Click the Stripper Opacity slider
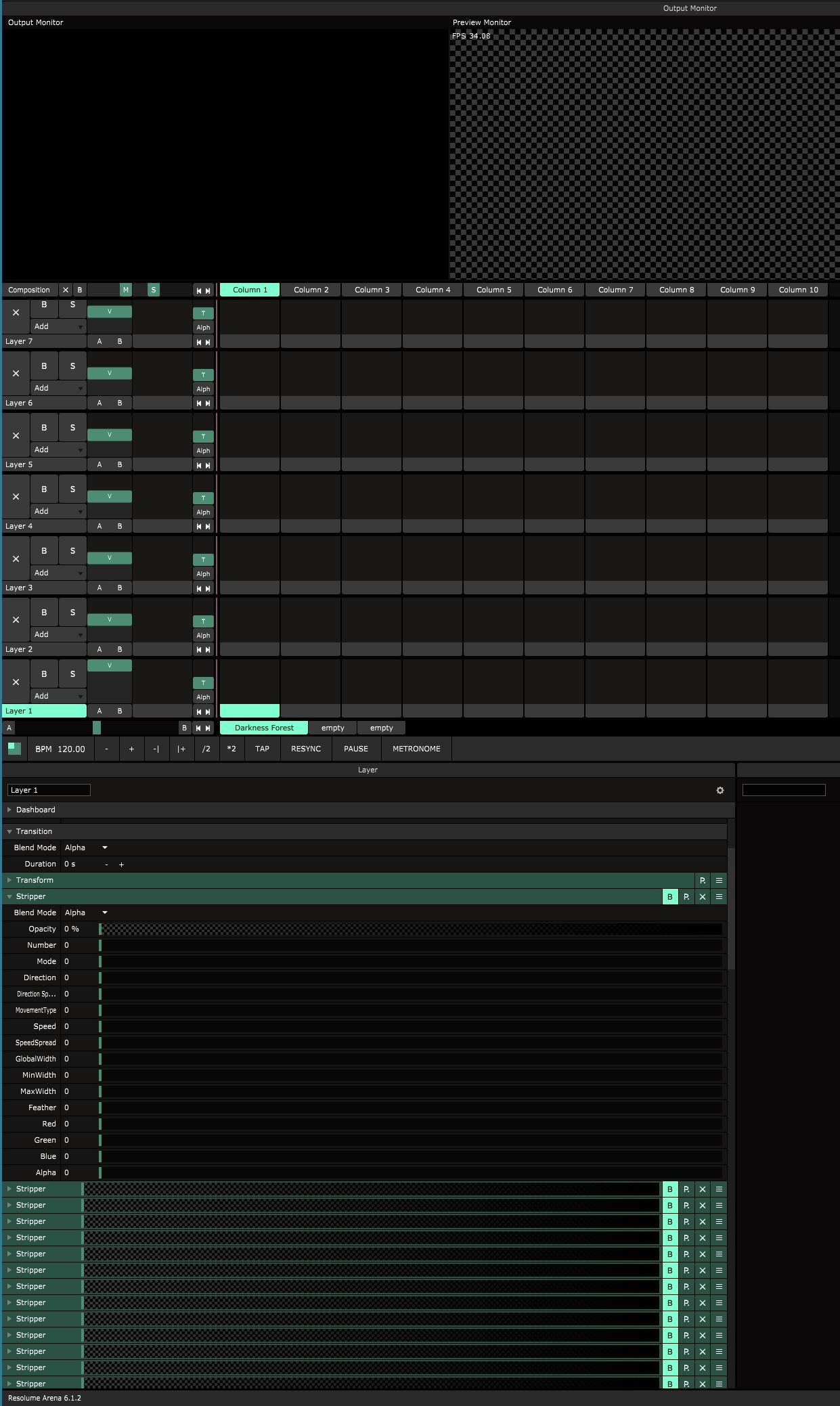The width and height of the screenshot is (840, 1406). pos(411,929)
